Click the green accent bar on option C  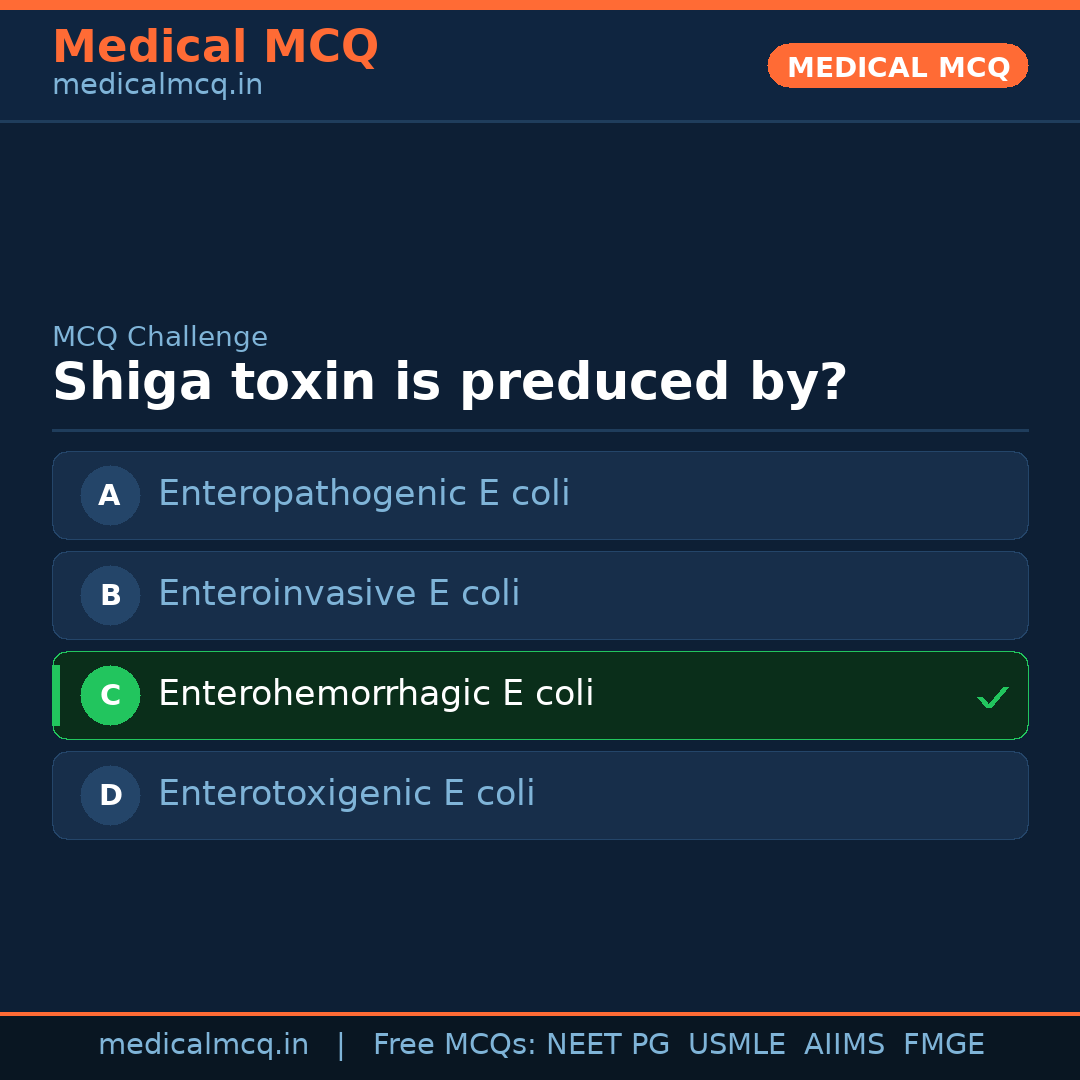pos(56,695)
